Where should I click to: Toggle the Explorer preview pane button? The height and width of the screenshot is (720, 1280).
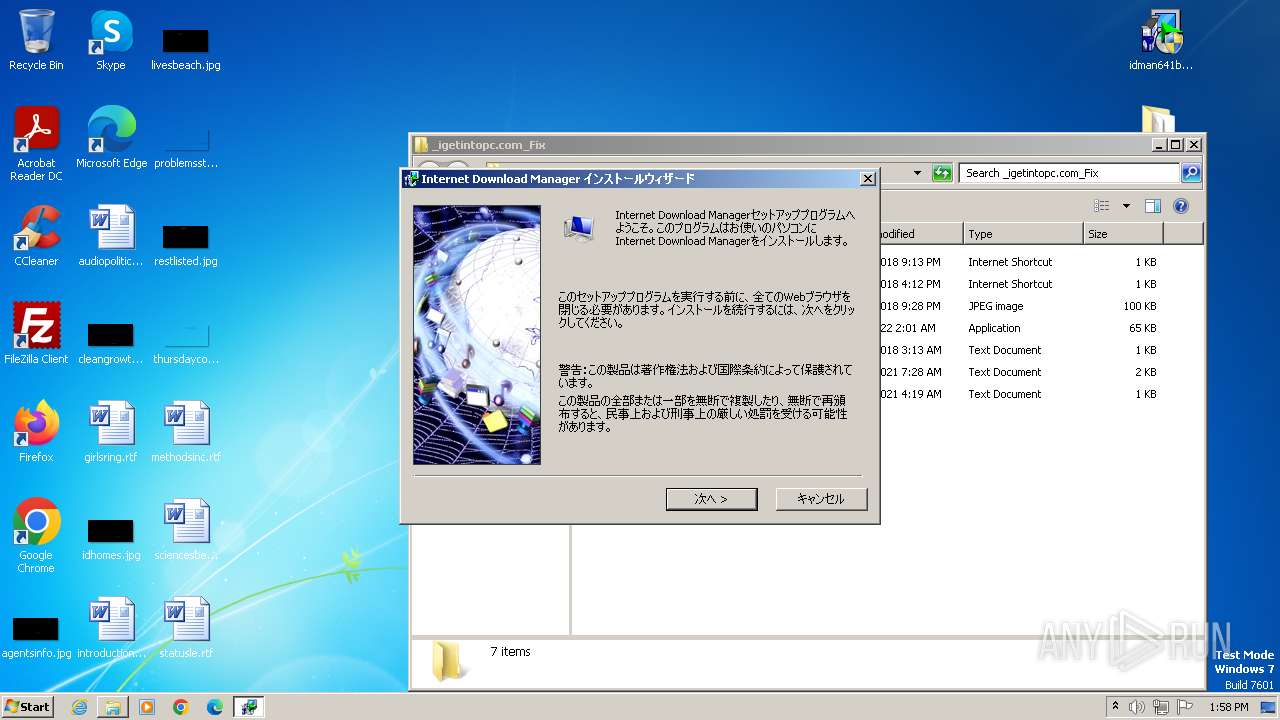pos(1152,206)
